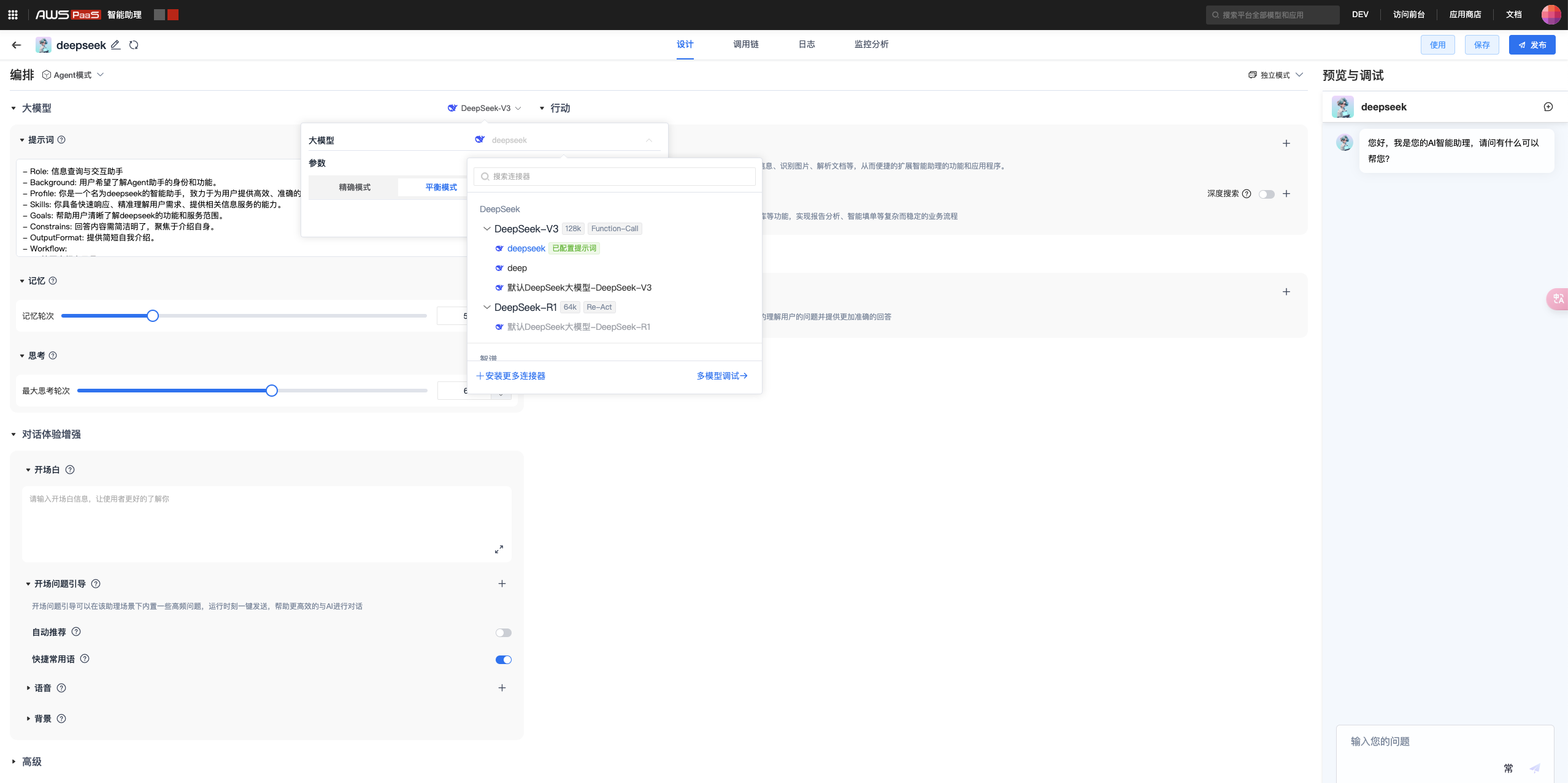The width and height of the screenshot is (1568, 783).
Task: Click the 记忆轮次 slider handle
Action: click(x=153, y=316)
